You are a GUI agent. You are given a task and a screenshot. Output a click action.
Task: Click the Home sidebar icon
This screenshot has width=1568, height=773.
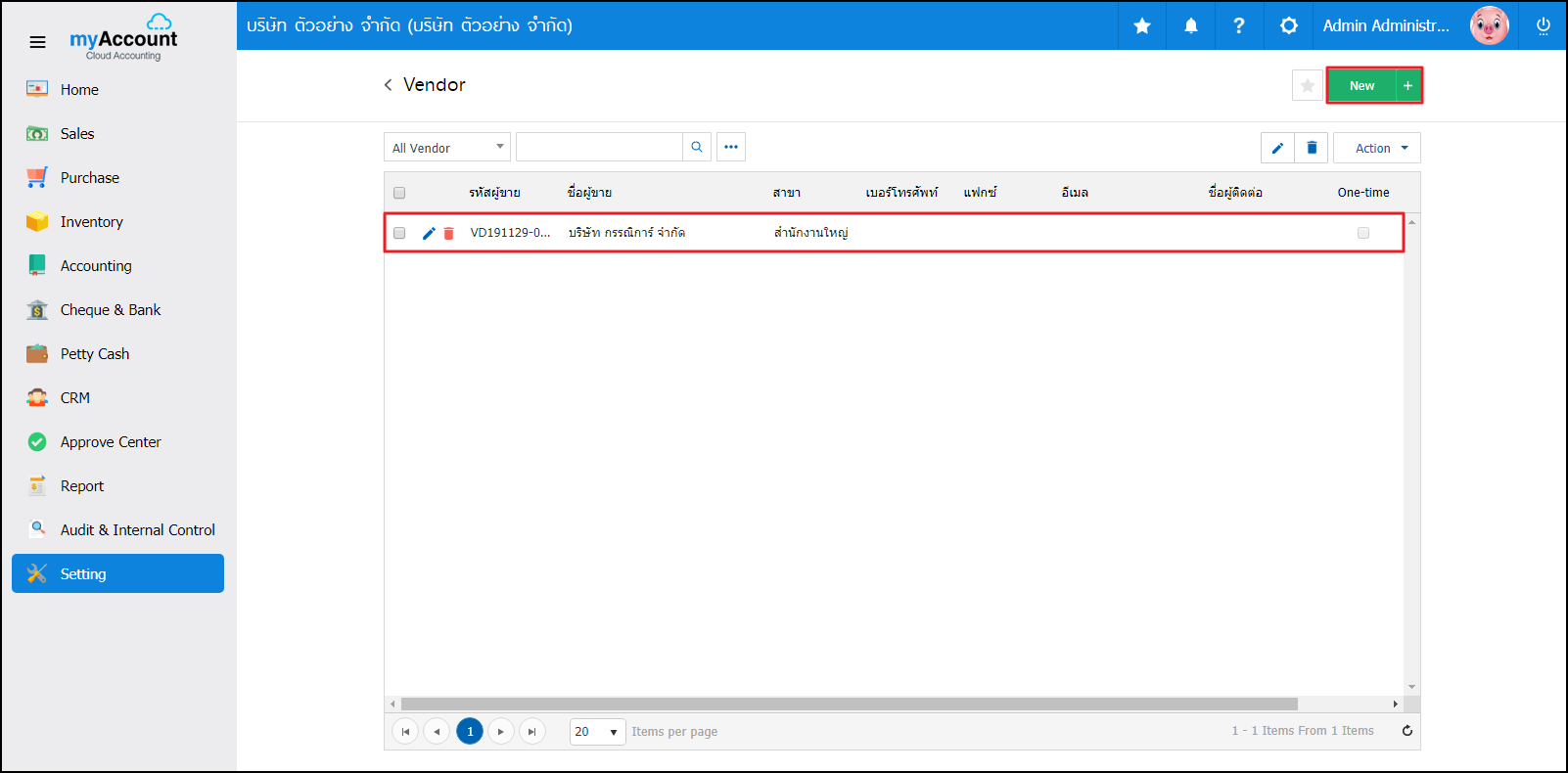point(37,89)
